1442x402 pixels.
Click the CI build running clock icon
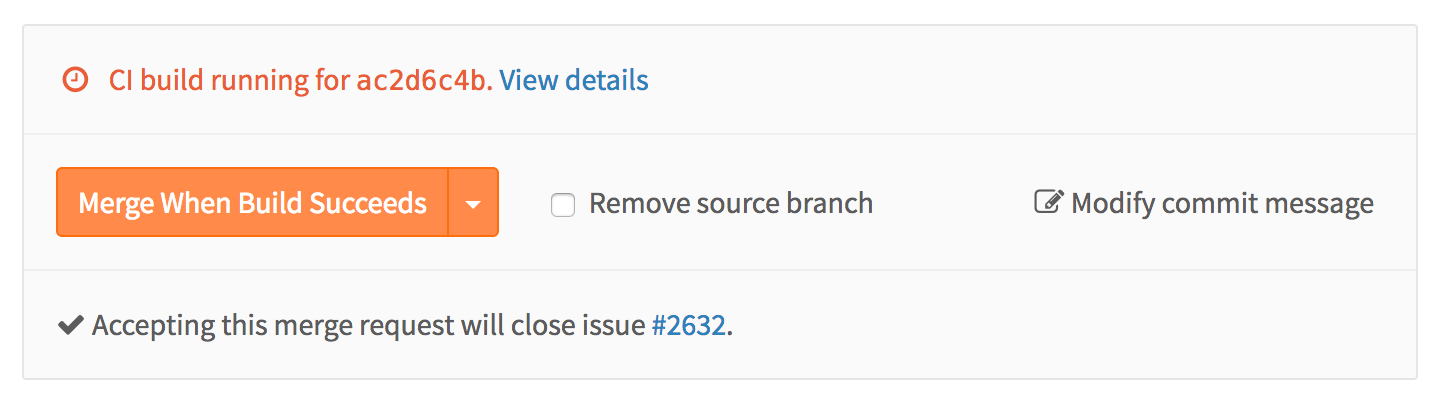75,80
